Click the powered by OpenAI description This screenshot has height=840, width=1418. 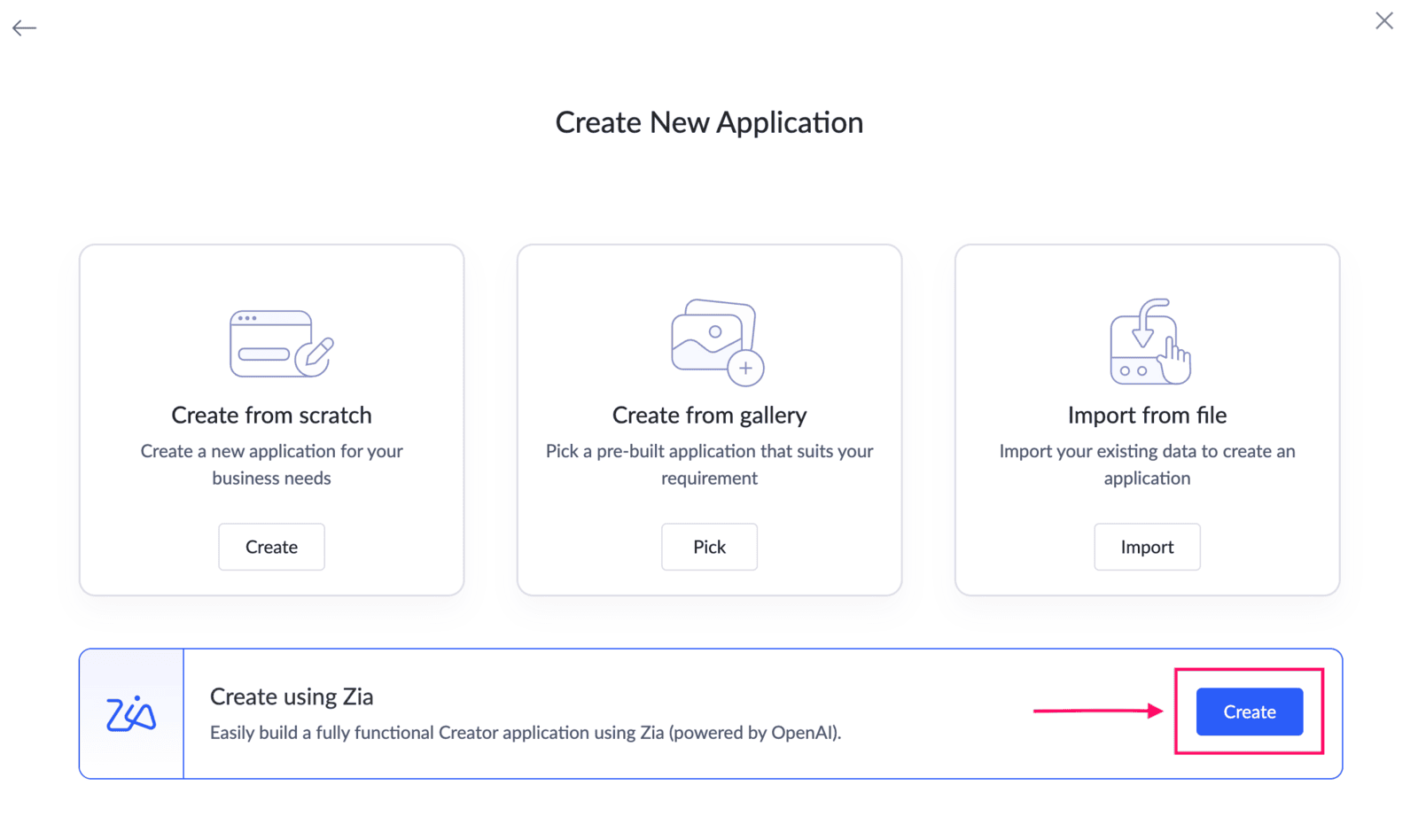tap(526, 733)
